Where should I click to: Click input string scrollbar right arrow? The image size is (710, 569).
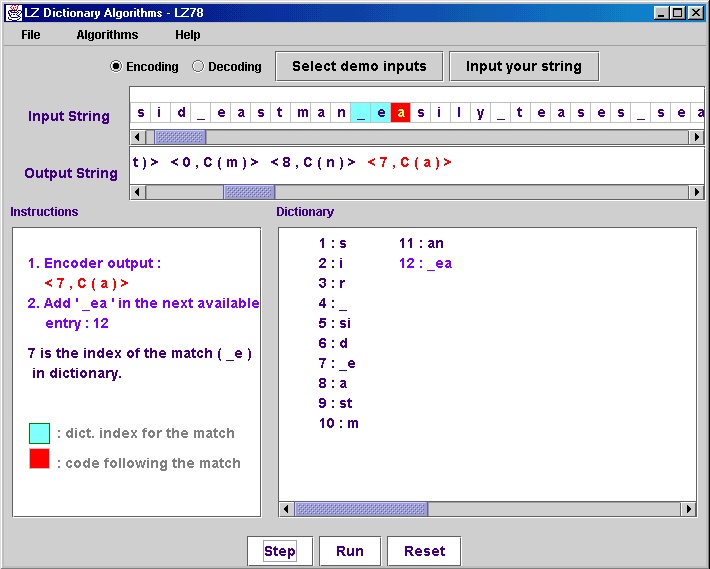(696, 137)
